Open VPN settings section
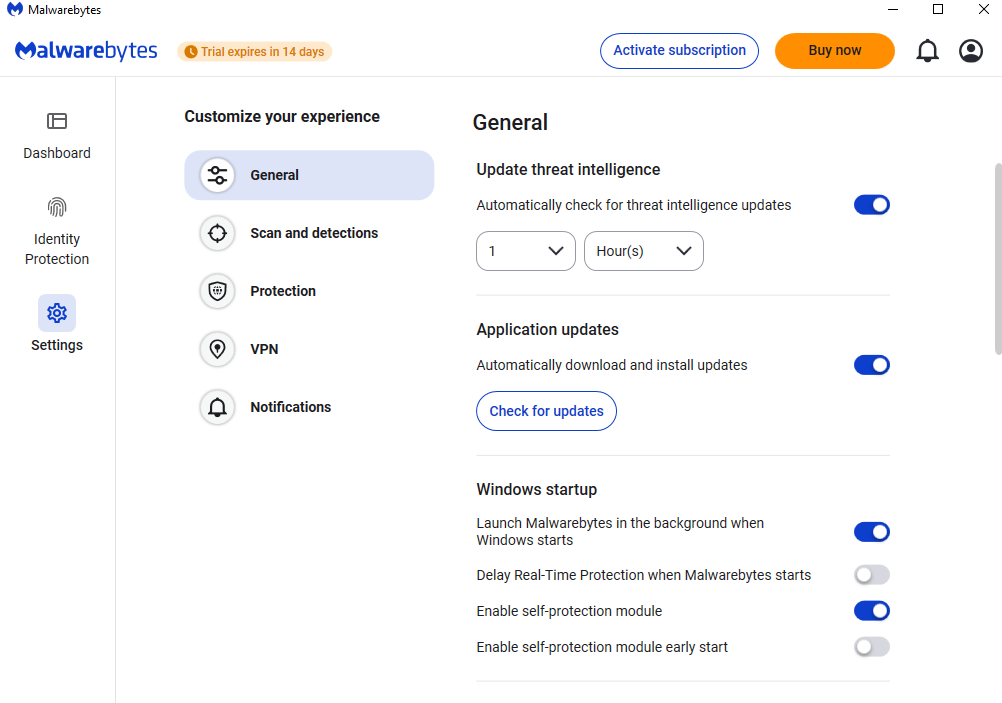1002x703 pixels. pyautogui.click(x=309, y=350)
